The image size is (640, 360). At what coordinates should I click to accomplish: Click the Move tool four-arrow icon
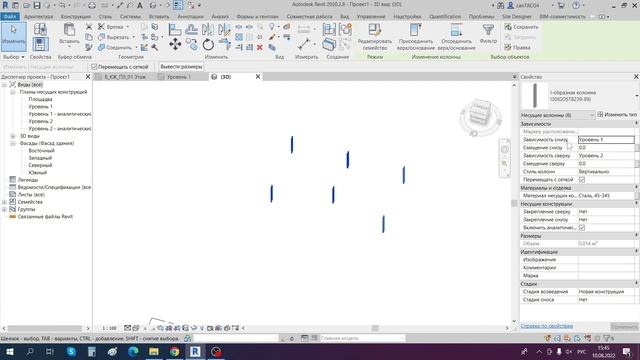[x=175, y=44]
